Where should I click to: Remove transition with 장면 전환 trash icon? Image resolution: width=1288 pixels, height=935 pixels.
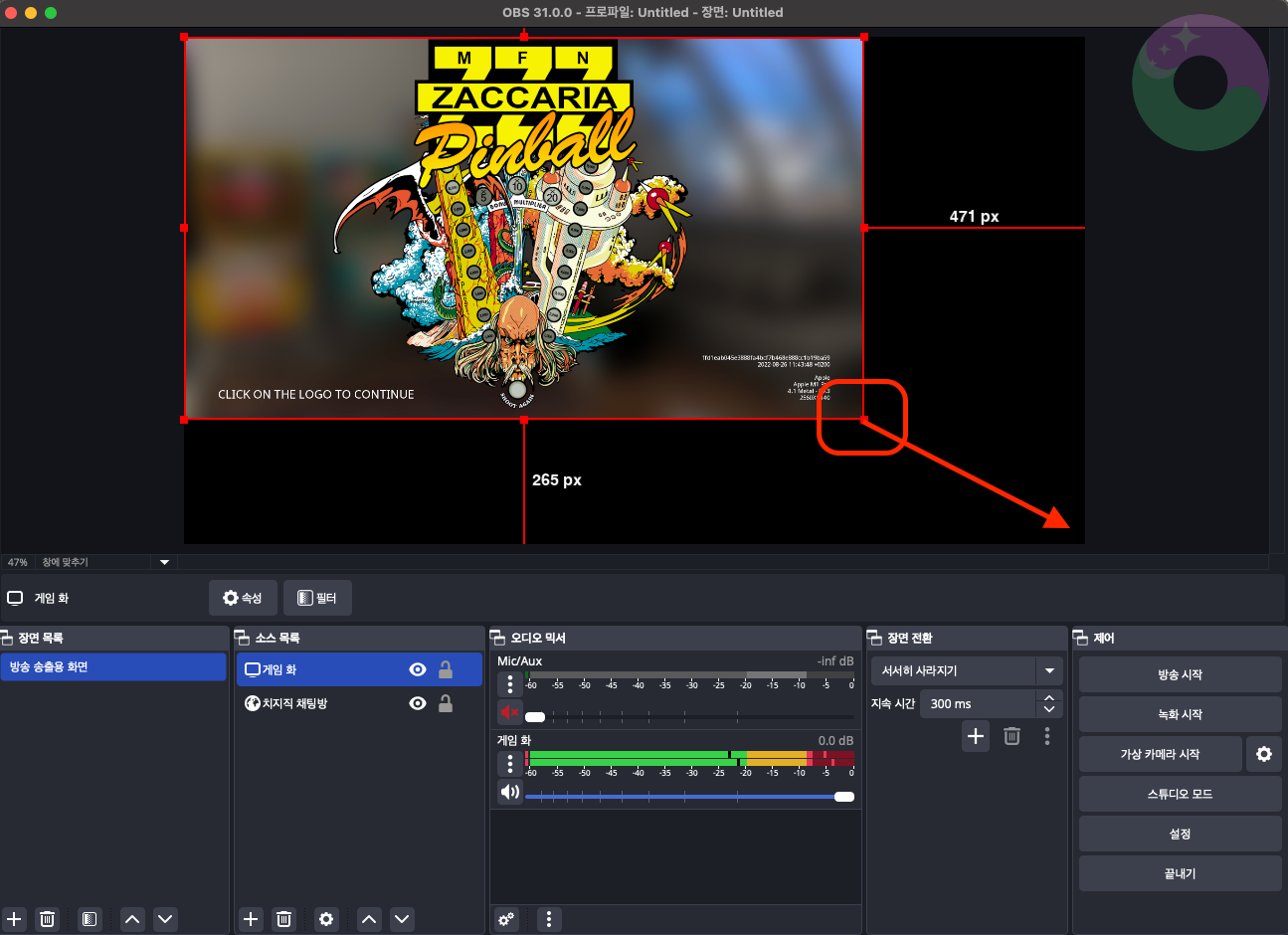click(1012, 736)
